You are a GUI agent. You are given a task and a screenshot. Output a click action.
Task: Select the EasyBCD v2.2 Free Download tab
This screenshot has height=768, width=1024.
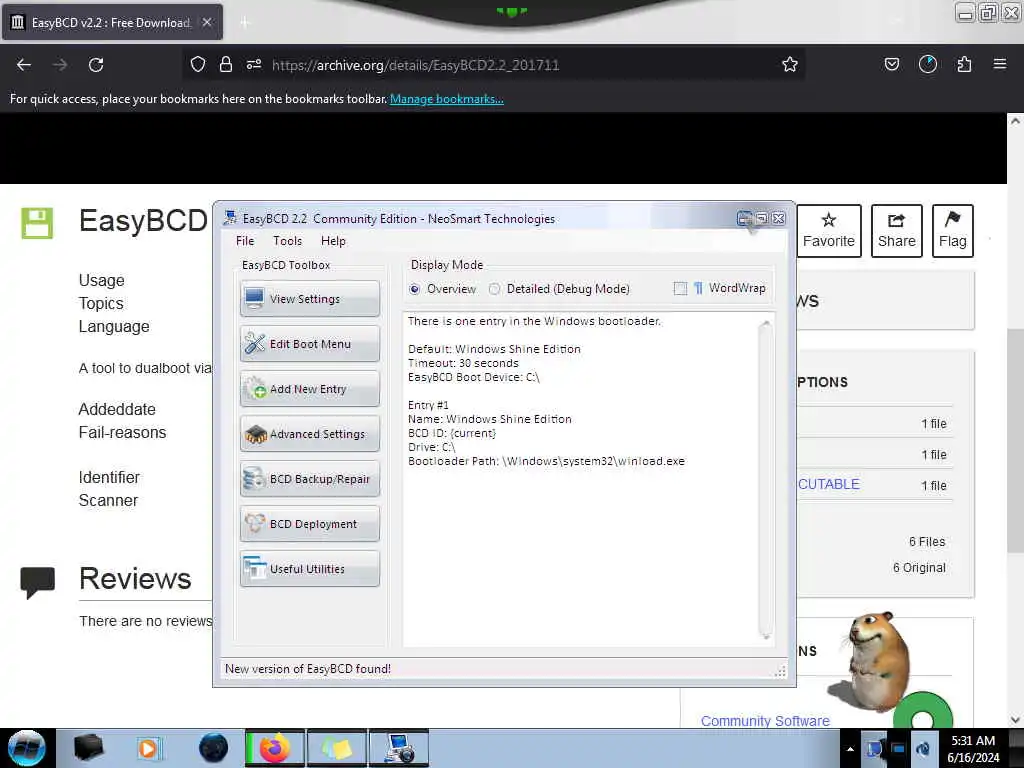(x=112, y=22)
